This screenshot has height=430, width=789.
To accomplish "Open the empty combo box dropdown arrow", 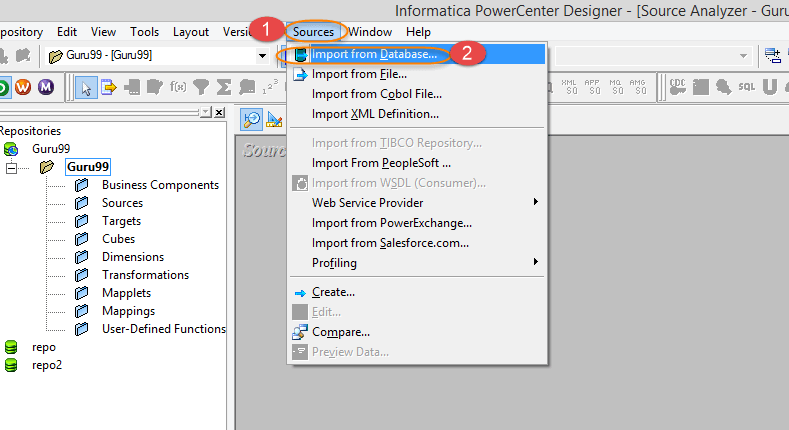I will pos(743,55).
